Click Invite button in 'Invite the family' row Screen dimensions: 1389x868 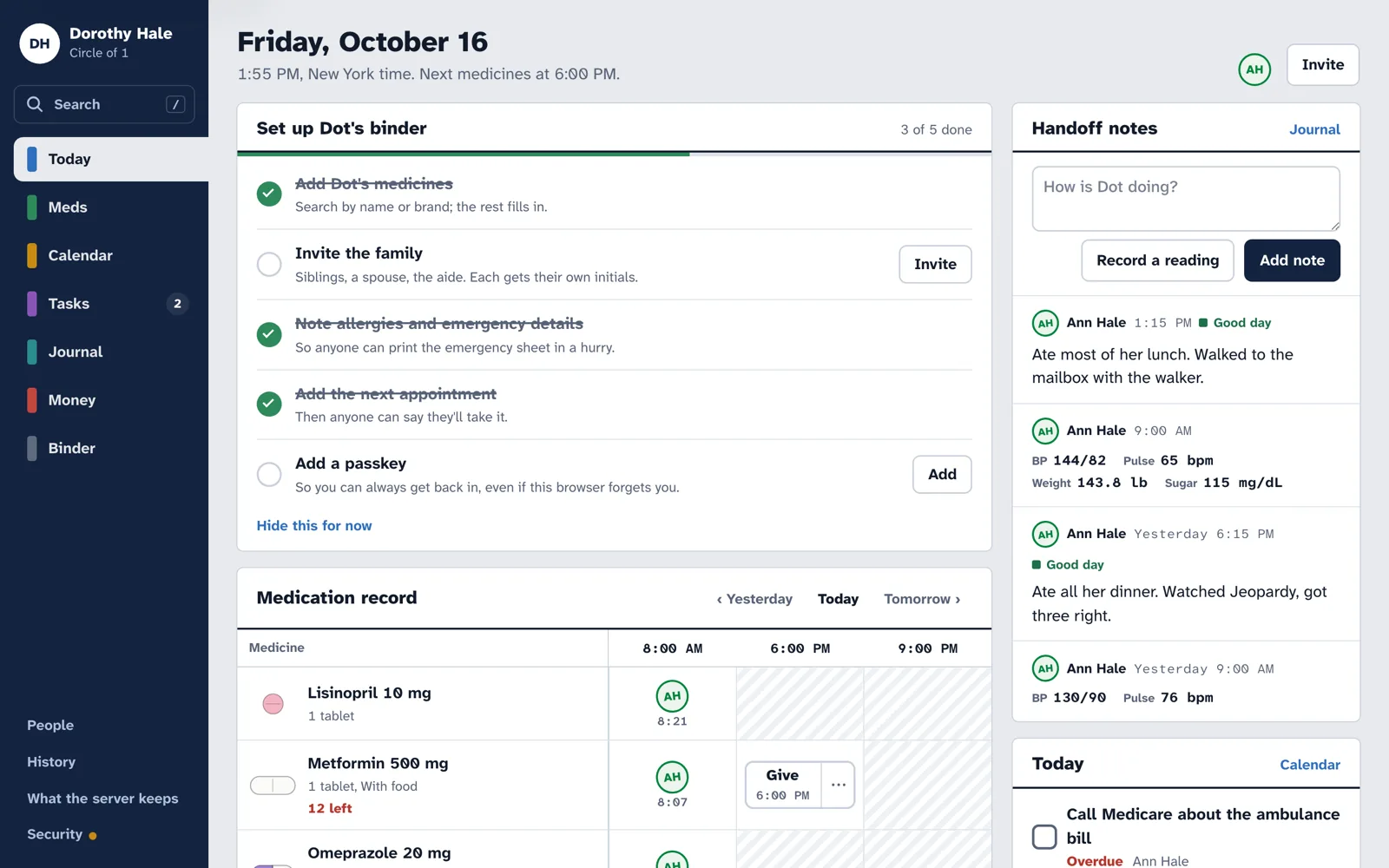(x=935, y=264)
